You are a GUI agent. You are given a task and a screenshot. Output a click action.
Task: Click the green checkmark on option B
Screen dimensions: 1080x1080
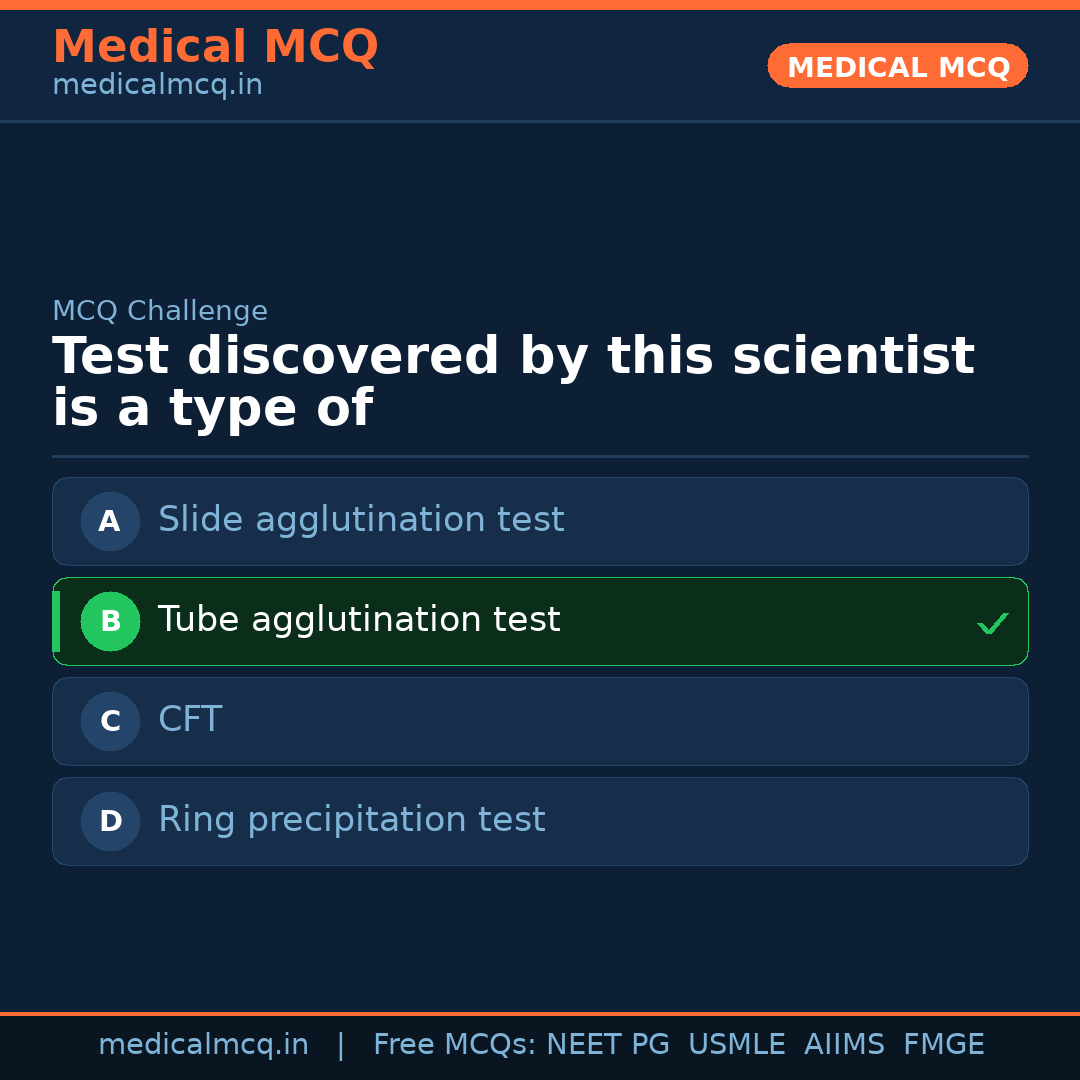point(992,623)
